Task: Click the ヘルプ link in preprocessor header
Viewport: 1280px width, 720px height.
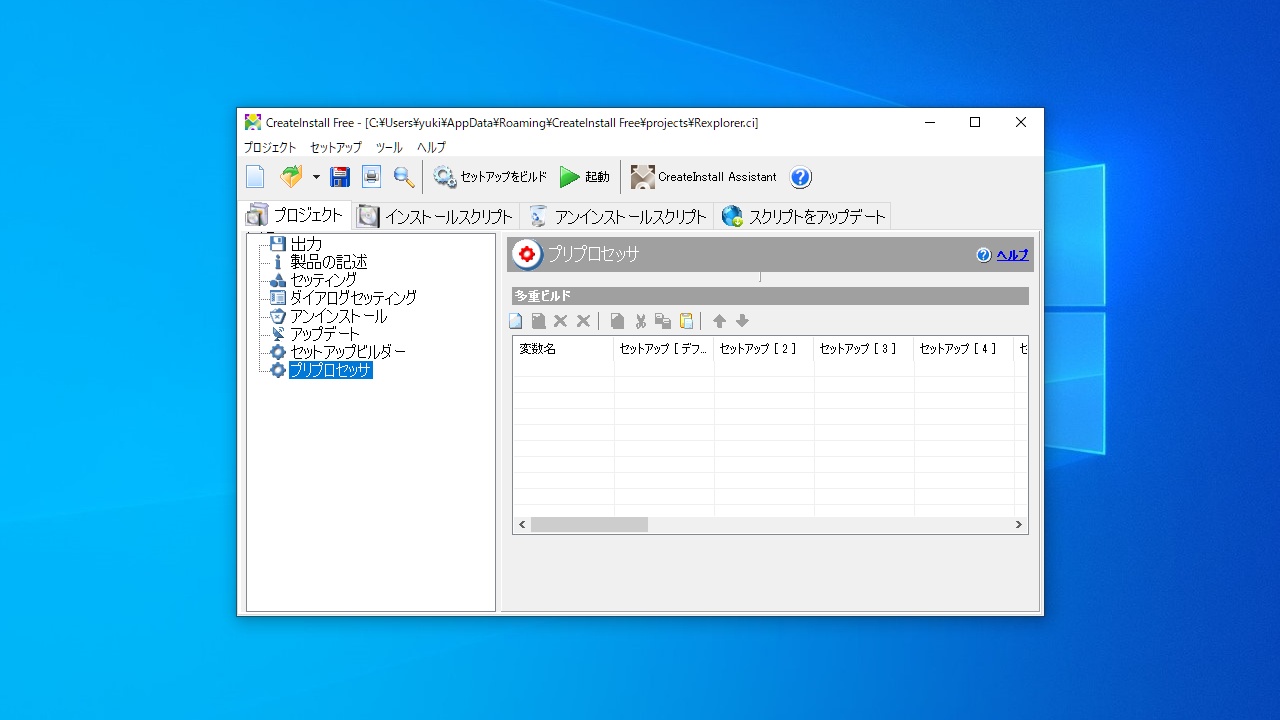Action: pyautogui.click(x=1012, y=255)
